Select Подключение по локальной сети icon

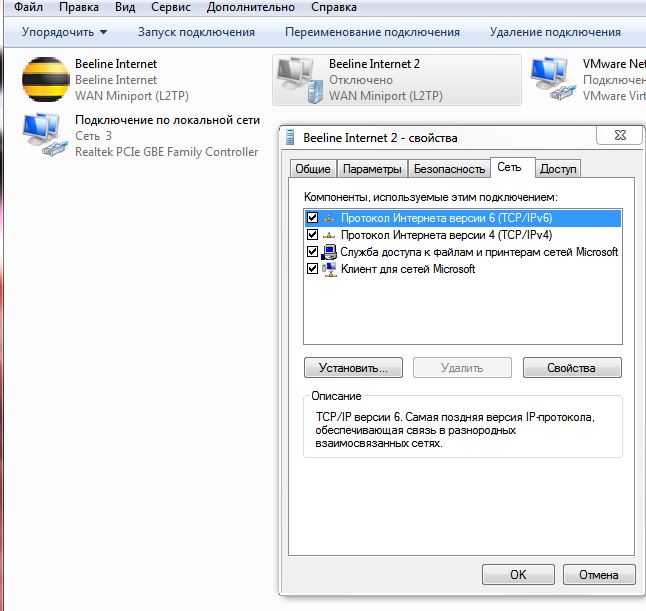46,135
